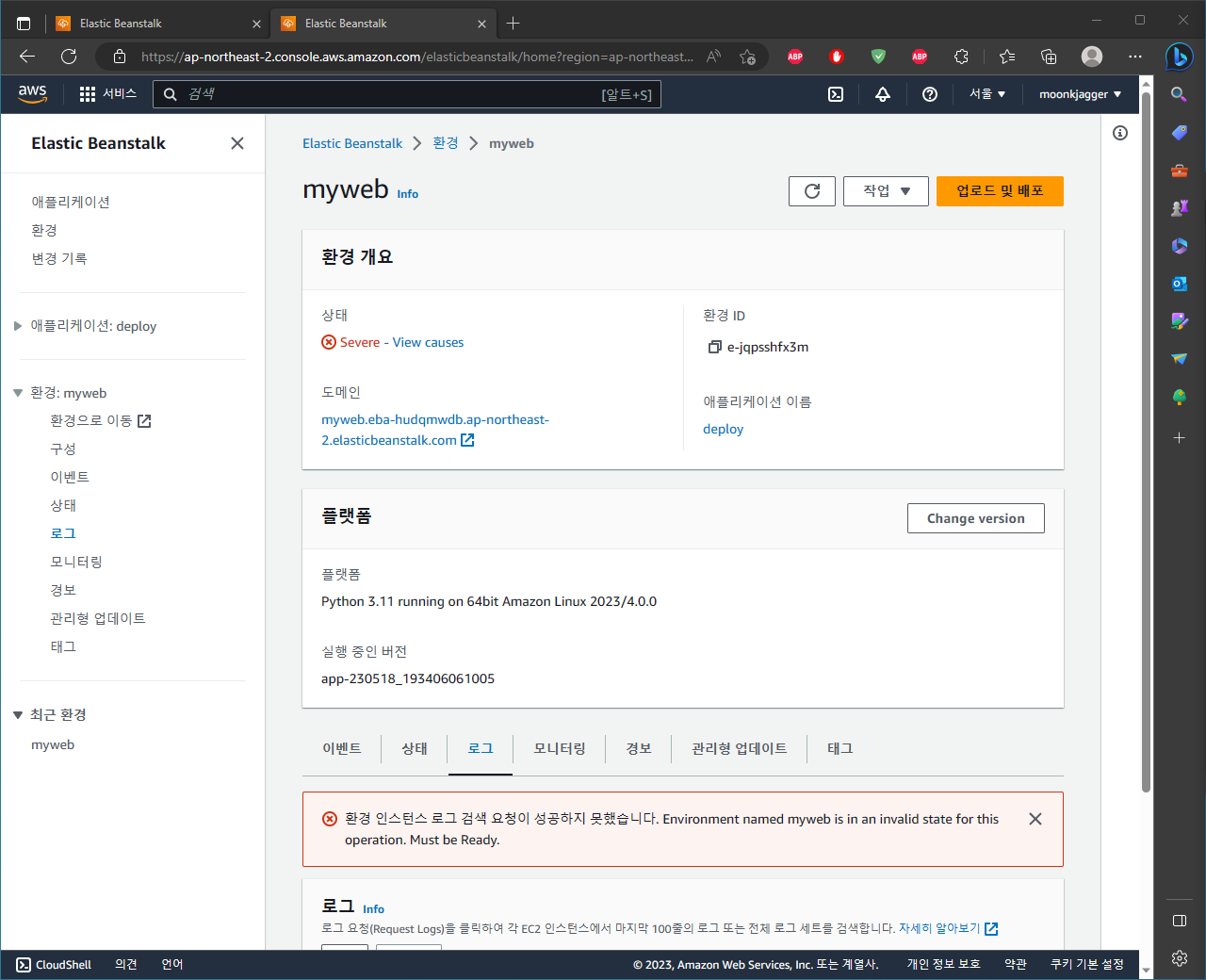Click the 환경 breadcrumb link
Screen dimensions: 1206x980
tap(446, 143)
